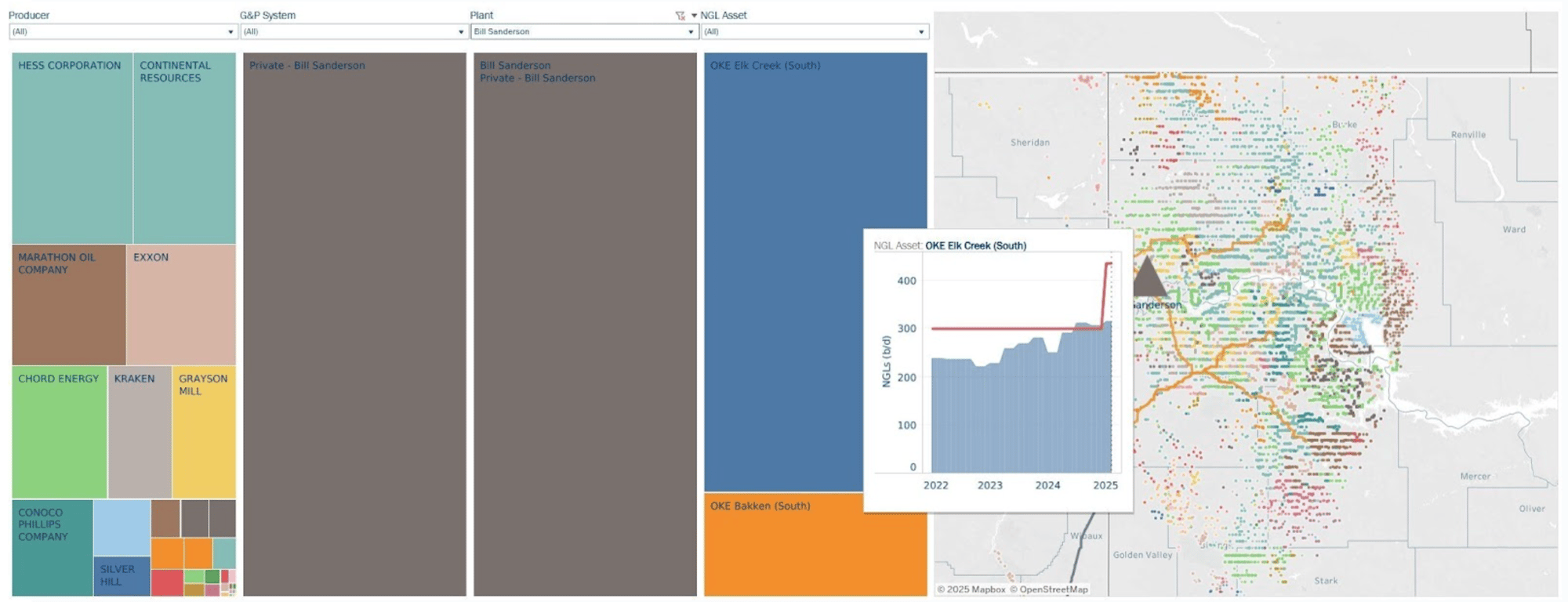Viewport: 1568px width, 602px height.
Task: Click the gray triangle plant marker on map
Action: (1148, 277)
